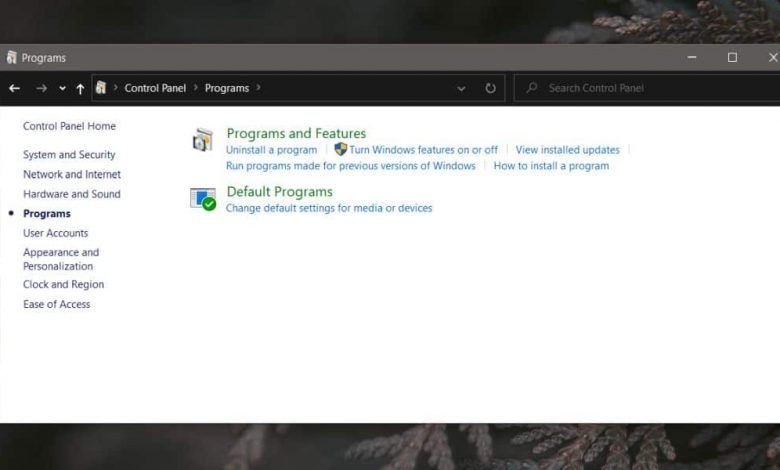Click How to install a program
Image resolution: width=780 pixels, height=470 pixels.
click(x=551, y=166)
